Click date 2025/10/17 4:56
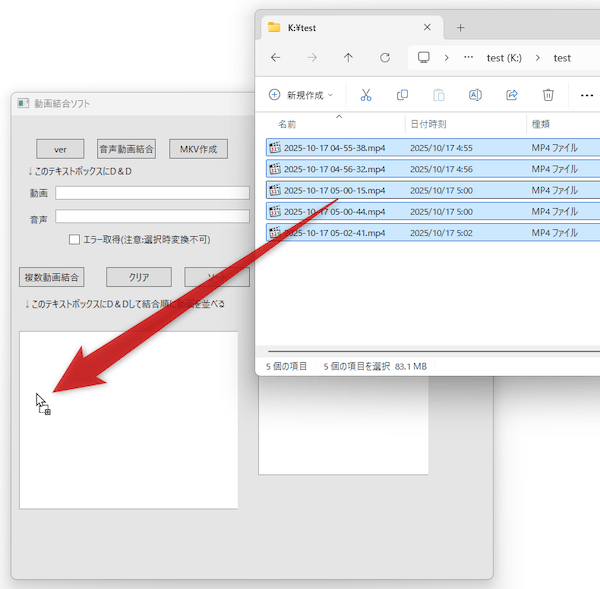 pyautogui.click(x=441, y=169)
